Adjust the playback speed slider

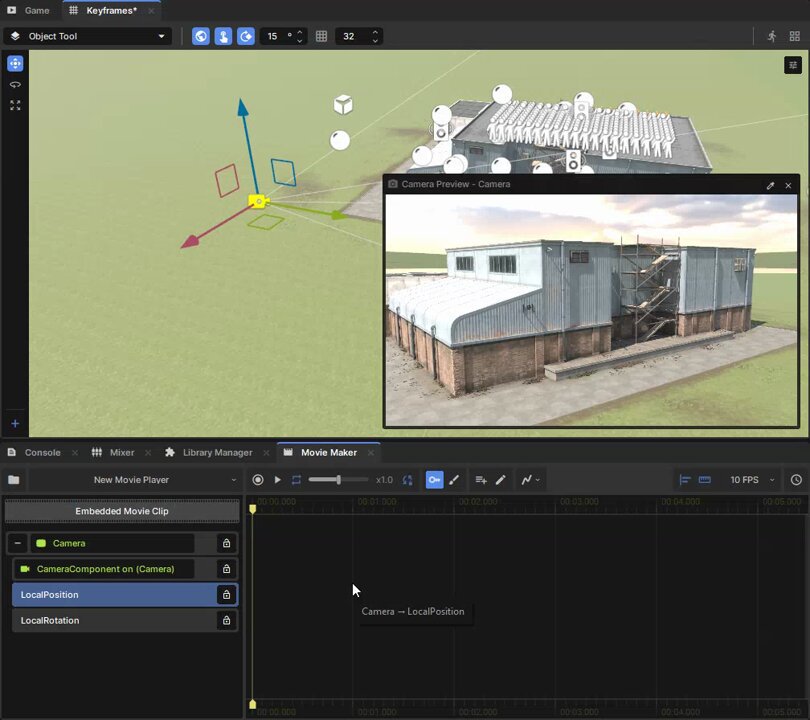338,480
